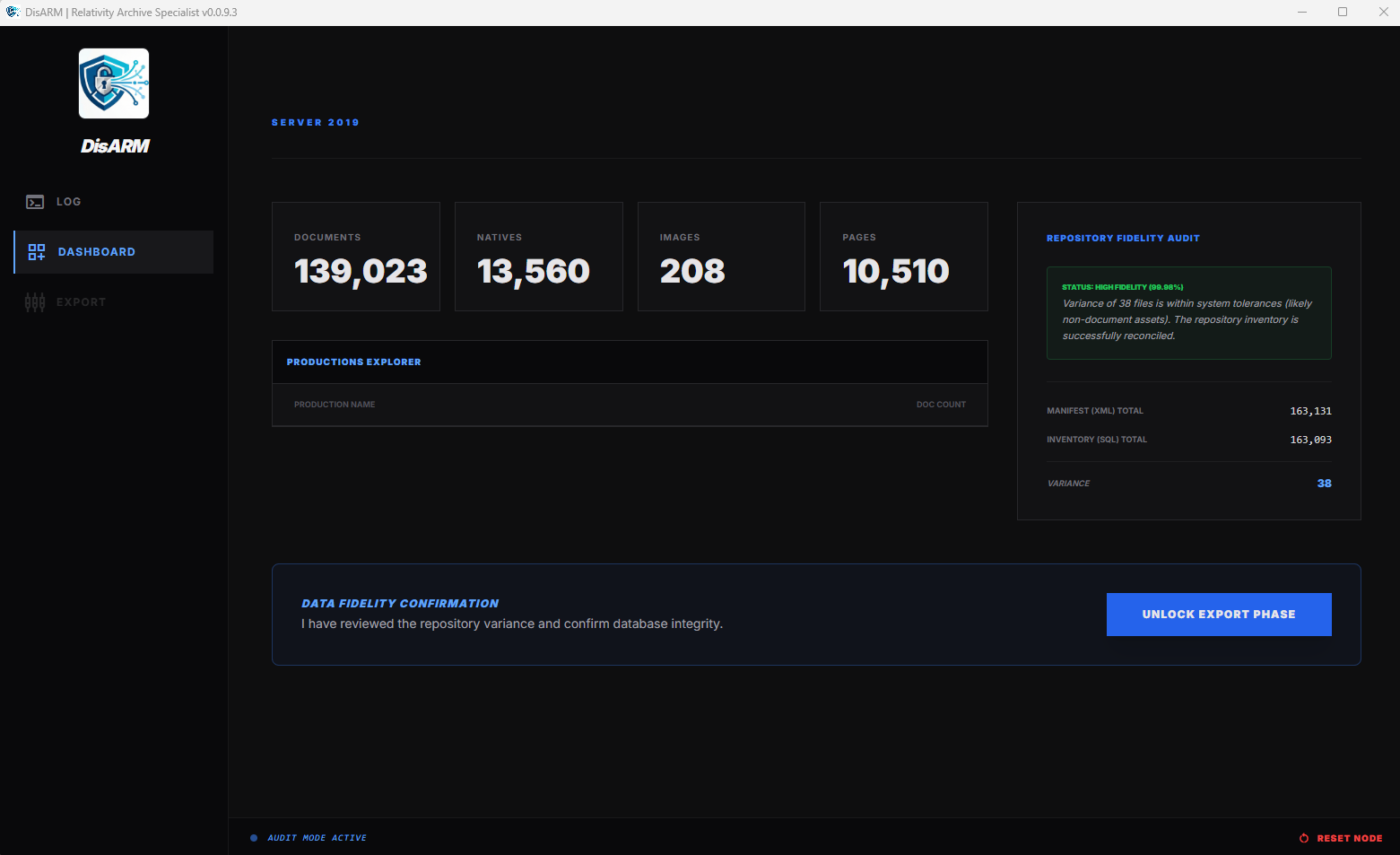Image resolution: width=1400 pixels, height=855 pixels.
Task: Click the app icon in title bar
Action: (13, 13)
